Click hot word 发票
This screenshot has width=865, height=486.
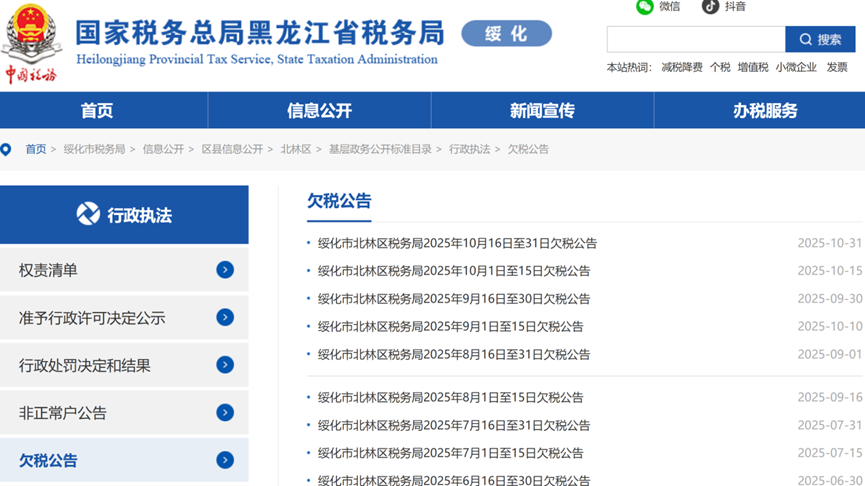pos(837,67)
